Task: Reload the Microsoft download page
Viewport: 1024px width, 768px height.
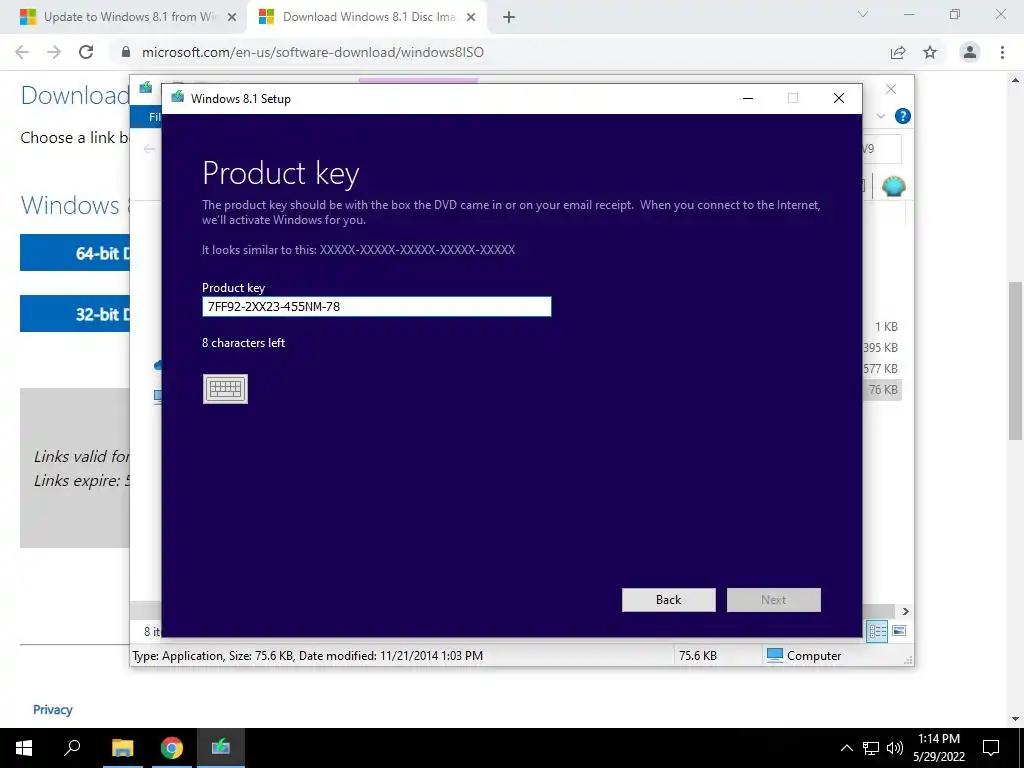Action: pos(86,52)
